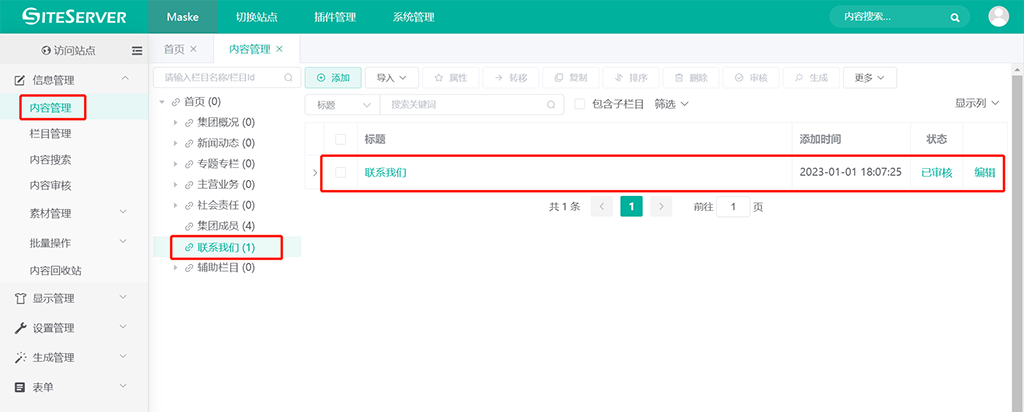The height and width of the screenshot is (412, 1024).
Task: Check the select-all checkbox in table header
Action: 341,139
